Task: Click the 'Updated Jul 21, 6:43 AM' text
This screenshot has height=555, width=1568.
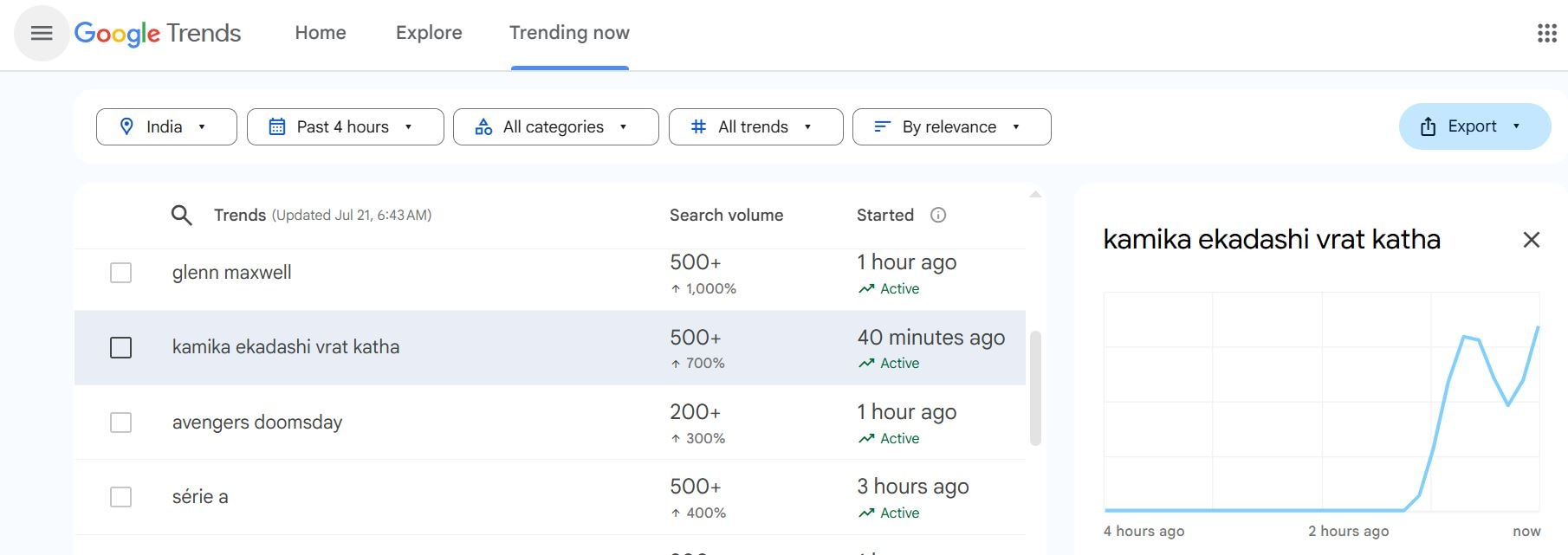Action: (352, 216)
